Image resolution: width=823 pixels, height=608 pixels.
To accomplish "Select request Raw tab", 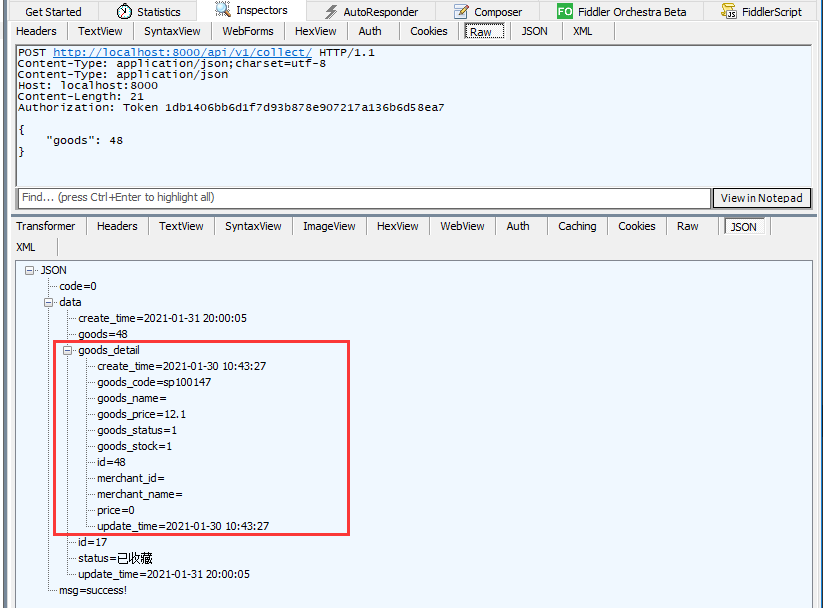I will pos(483,32).
